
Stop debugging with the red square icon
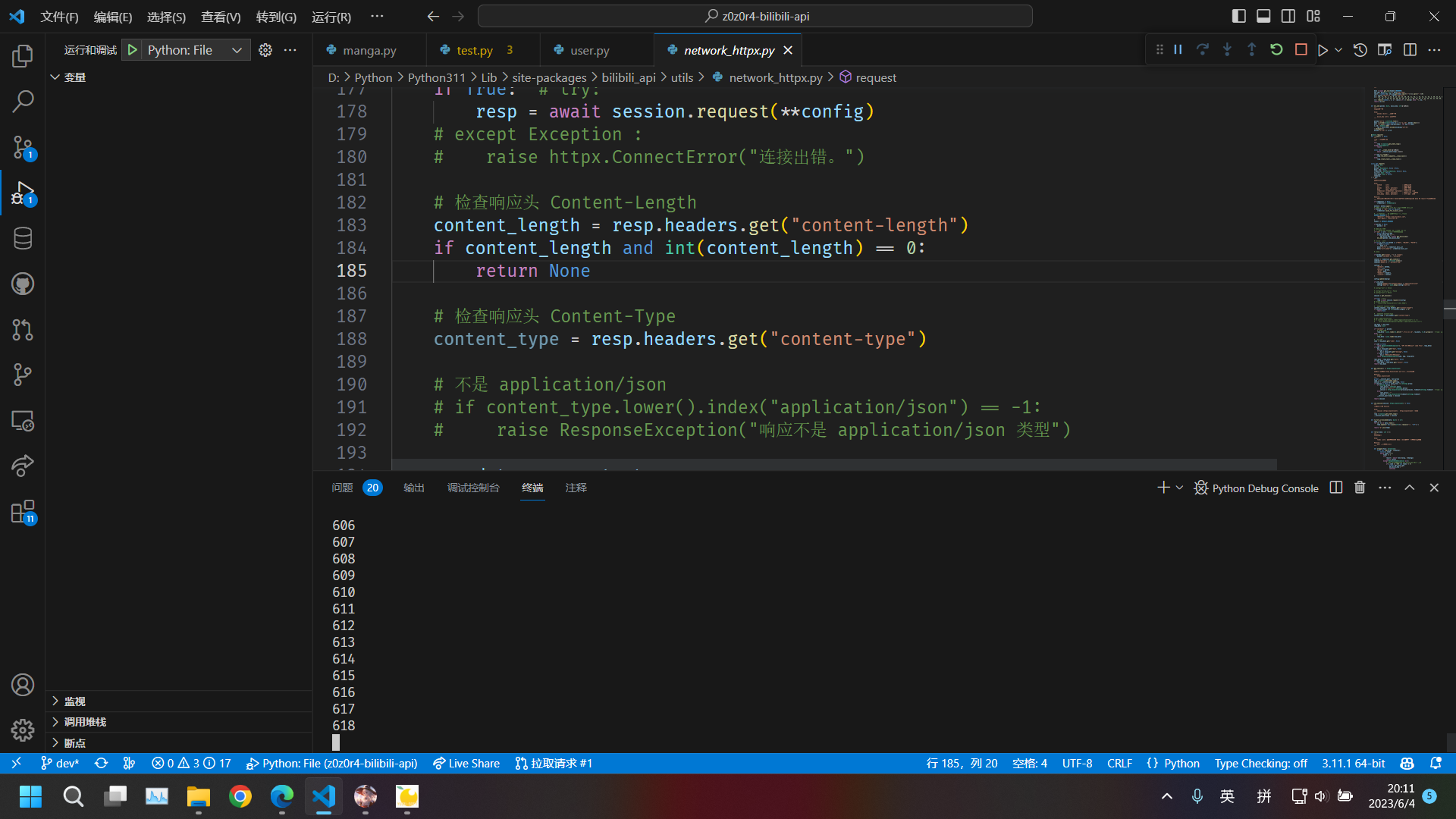click(1301, 49)
